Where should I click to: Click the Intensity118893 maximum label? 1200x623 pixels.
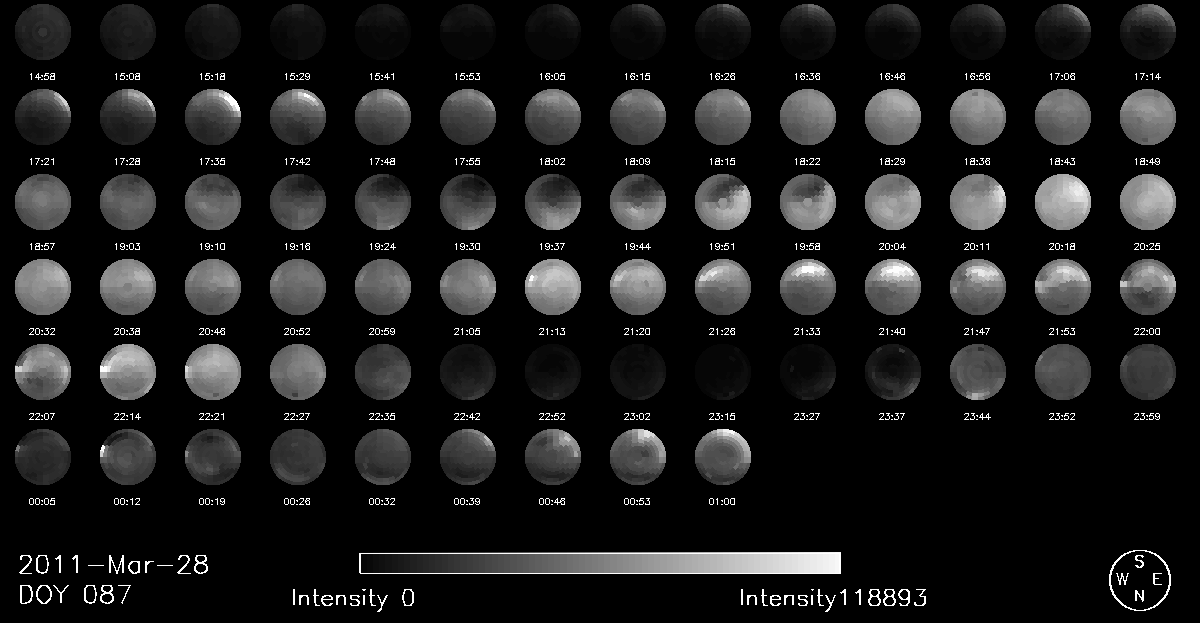pyautogui.click(x=833, y=599)
